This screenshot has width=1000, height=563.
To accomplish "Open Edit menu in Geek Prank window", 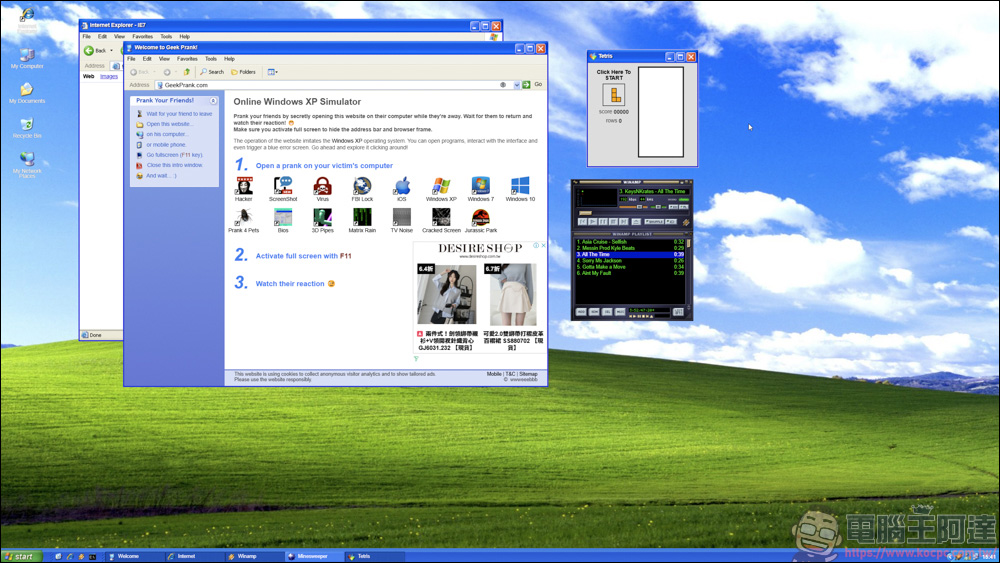I will 147,59.
